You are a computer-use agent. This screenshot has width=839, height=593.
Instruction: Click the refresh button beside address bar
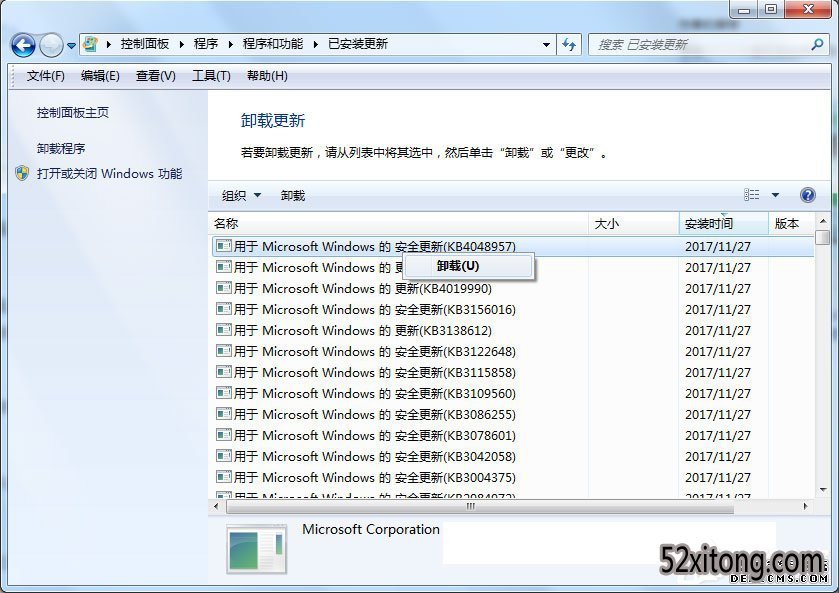[x=569, y=45]
